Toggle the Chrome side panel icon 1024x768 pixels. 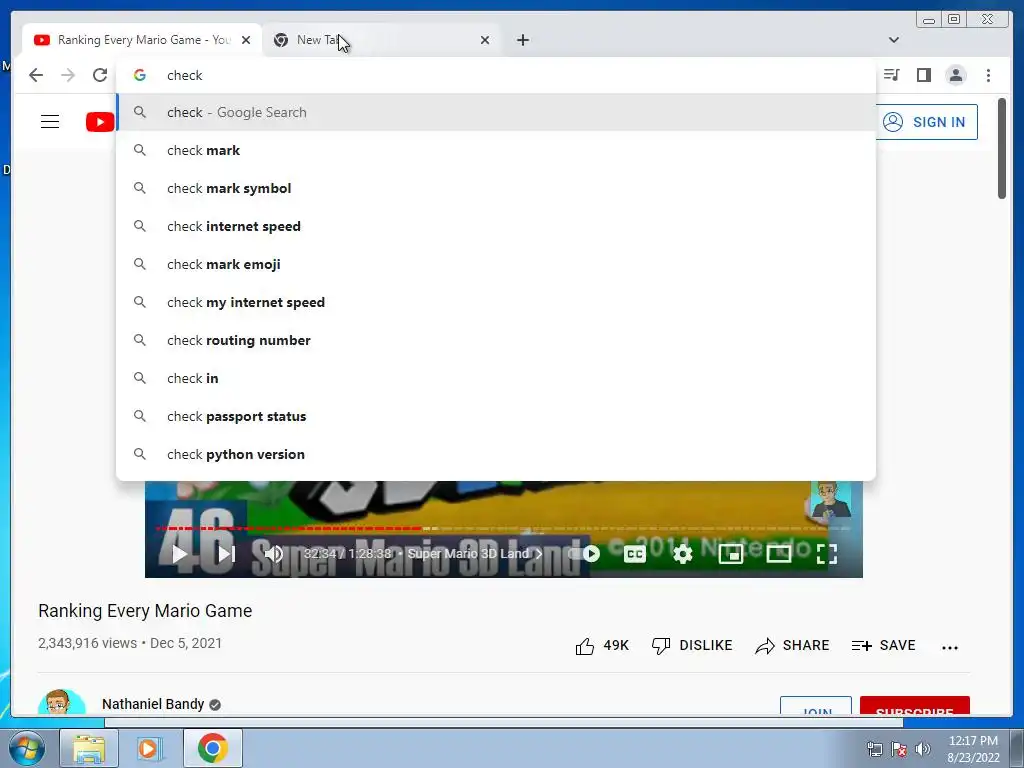[x=923, y=75]
